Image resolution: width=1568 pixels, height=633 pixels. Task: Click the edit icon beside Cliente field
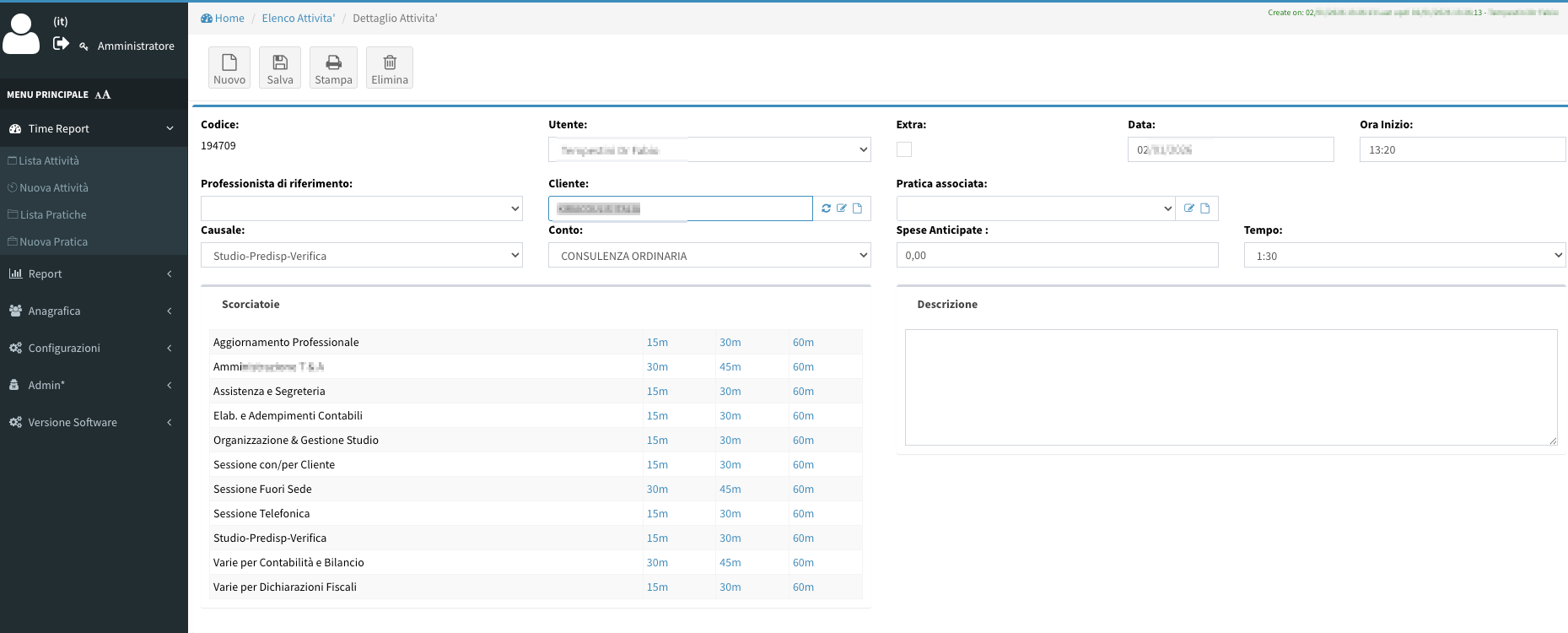click(x=842, y=208)
